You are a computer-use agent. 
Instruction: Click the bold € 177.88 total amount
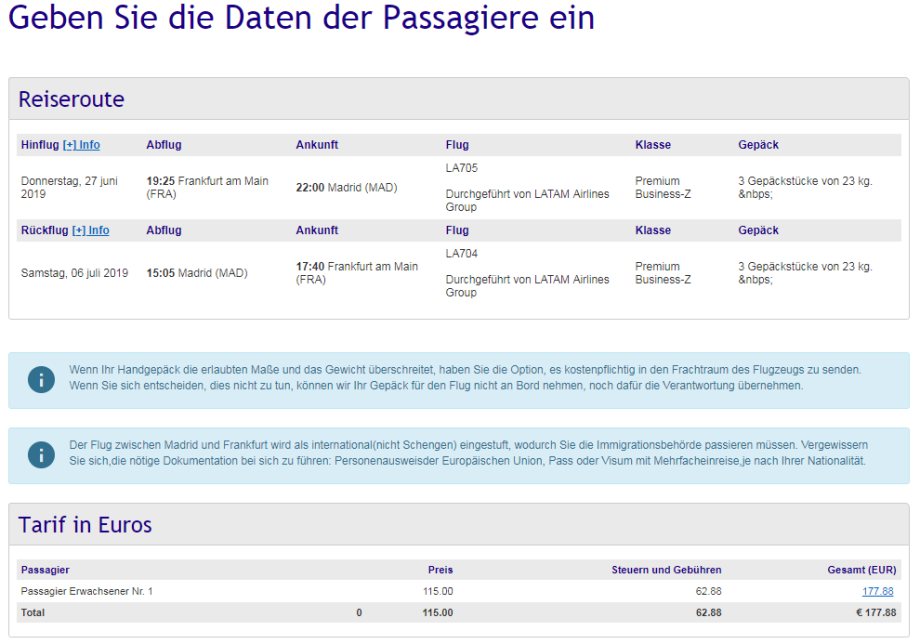point(874,612)
